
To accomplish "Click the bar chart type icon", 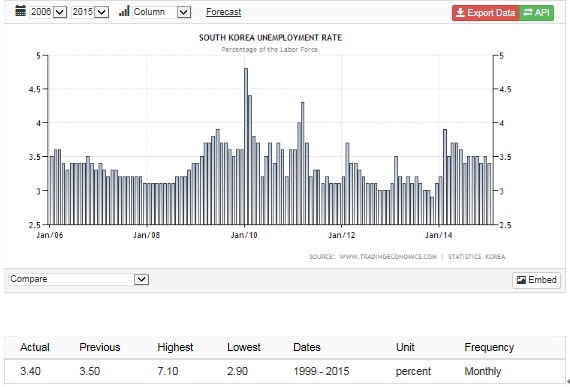I will [124, 11].
